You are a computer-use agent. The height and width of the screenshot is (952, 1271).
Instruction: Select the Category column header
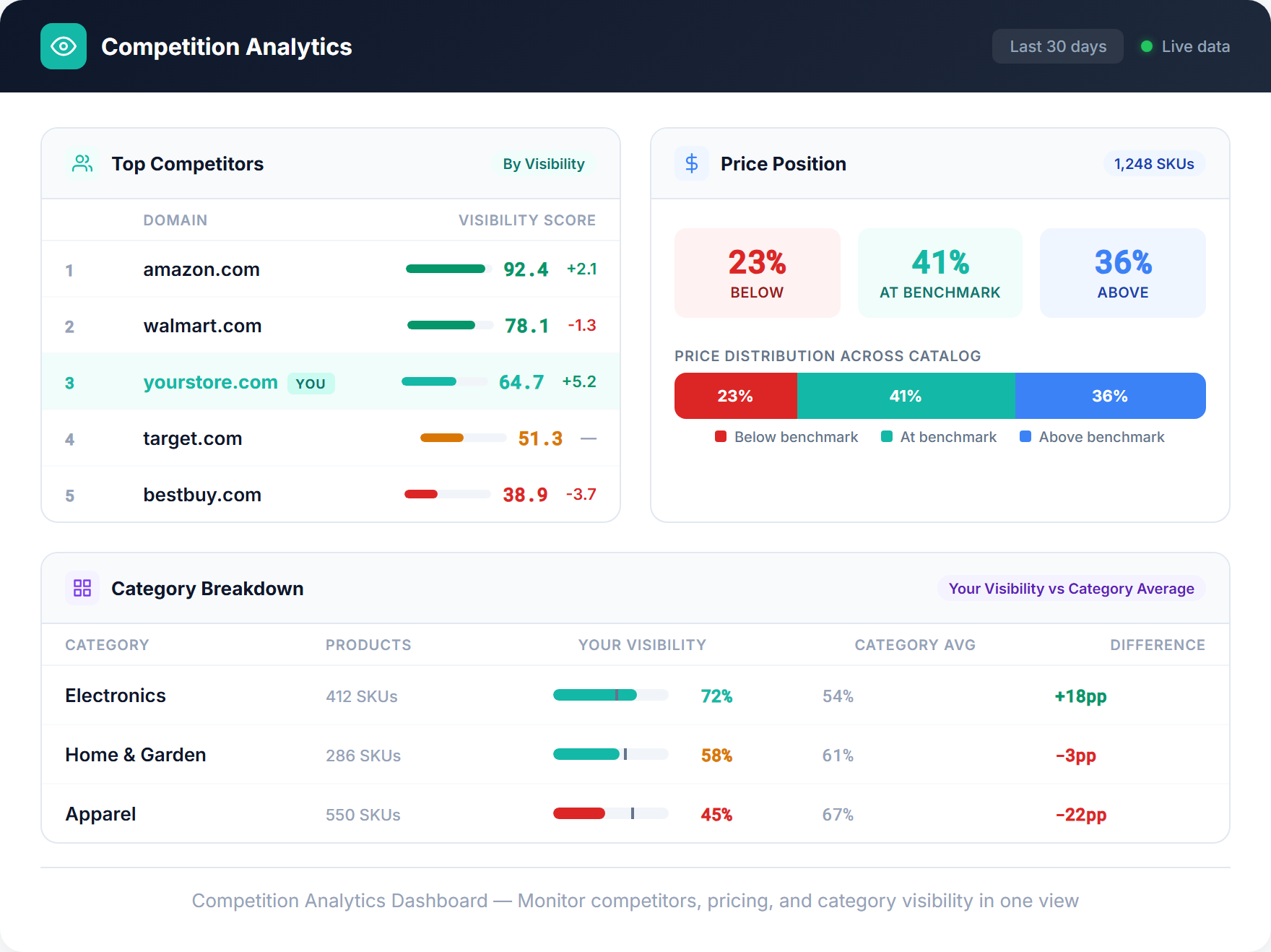(x=107, y=644)
